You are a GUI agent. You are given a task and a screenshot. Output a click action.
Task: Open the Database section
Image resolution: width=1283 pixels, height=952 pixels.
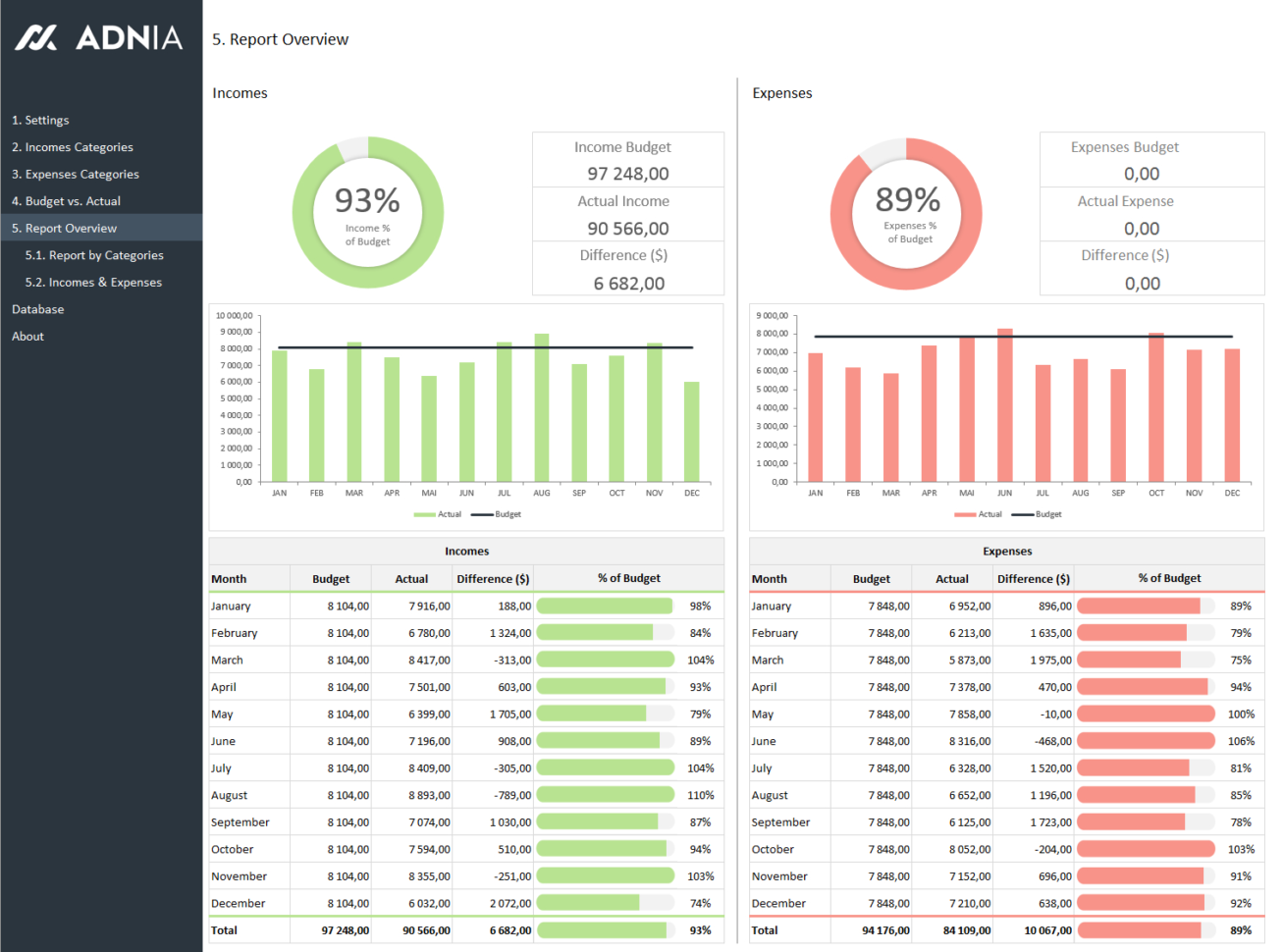[38, 308]
